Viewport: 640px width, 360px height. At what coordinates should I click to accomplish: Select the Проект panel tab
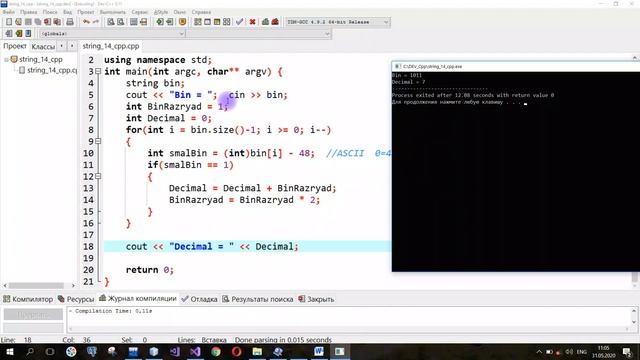point(15,46)
